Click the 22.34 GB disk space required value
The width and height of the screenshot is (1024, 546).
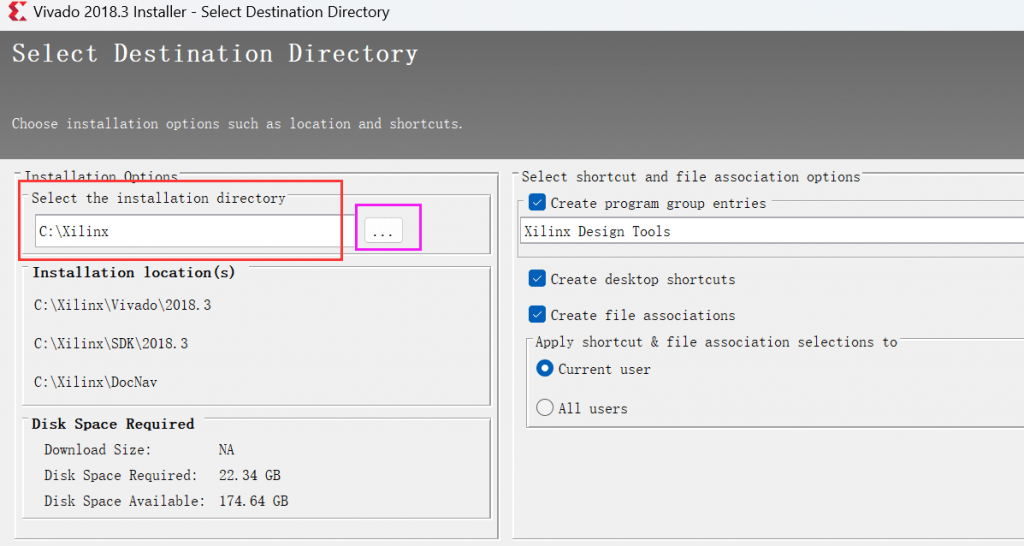[x=250, y=475]
